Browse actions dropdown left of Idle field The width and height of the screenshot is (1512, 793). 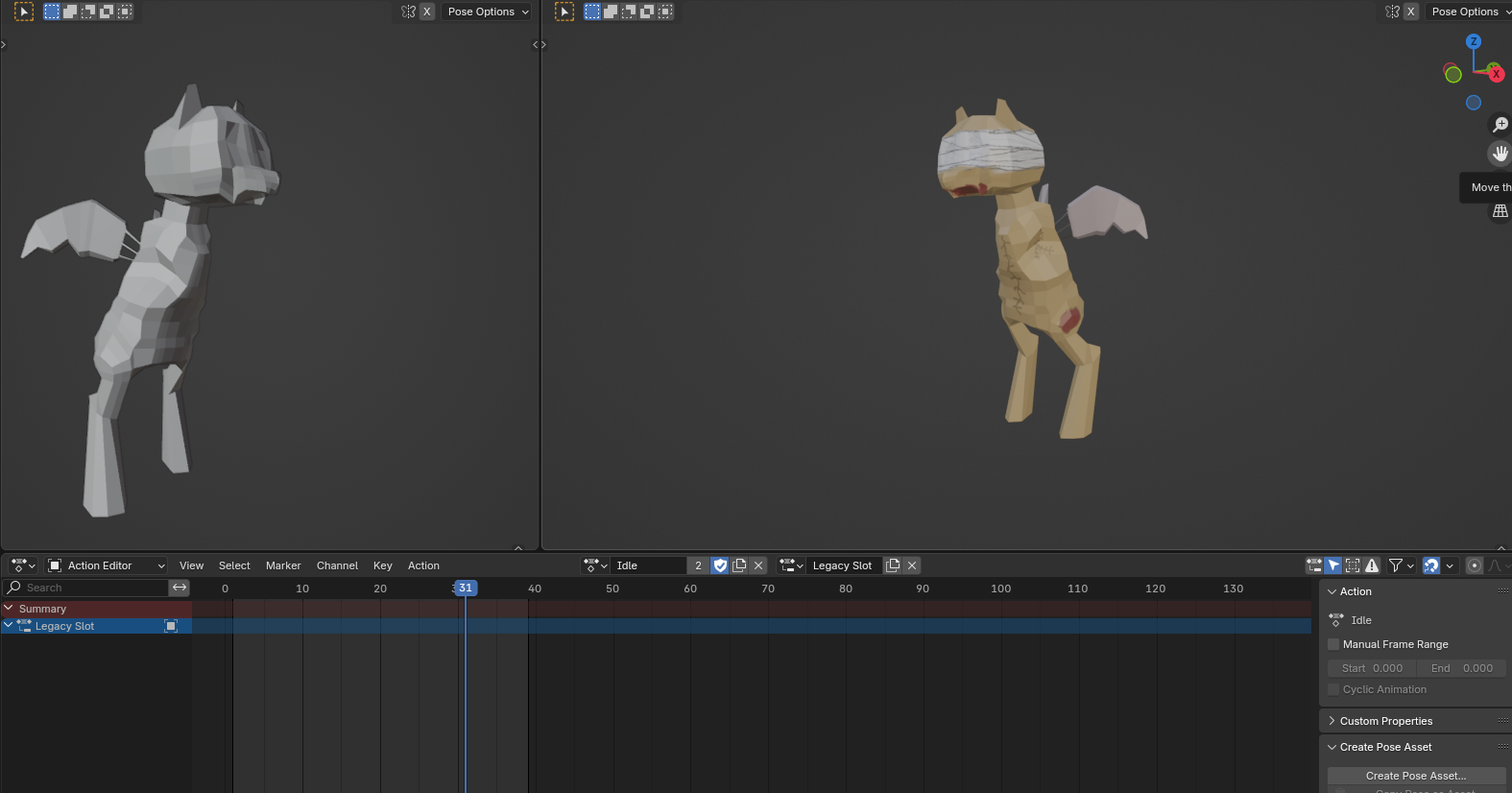click(x=596, y=565)
